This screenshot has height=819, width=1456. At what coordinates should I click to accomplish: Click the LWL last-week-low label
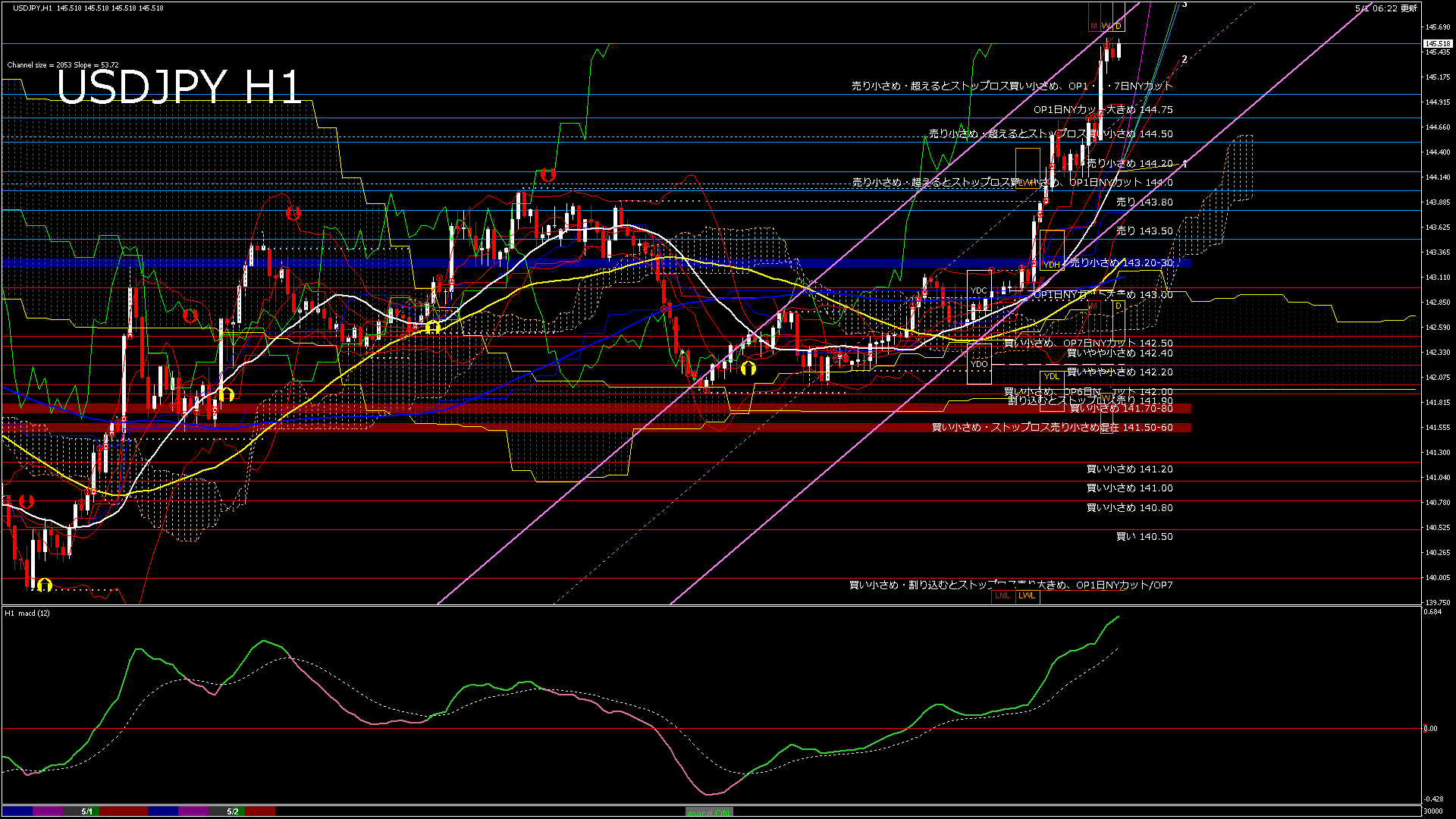pyautogui.click(x=1027, y=596)
